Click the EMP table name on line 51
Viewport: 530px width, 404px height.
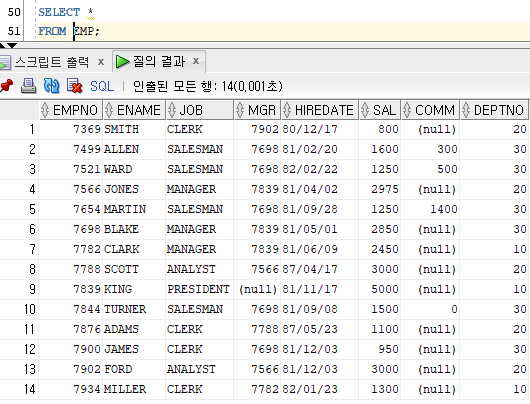coord(83,31)
